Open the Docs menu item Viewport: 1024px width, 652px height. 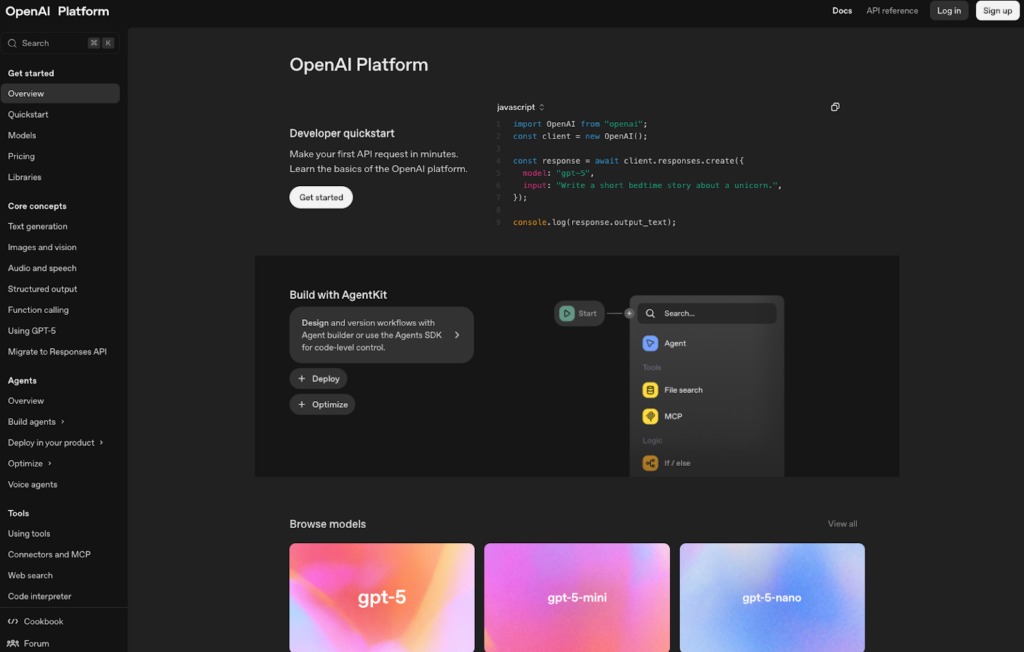(x=842, y=10)
